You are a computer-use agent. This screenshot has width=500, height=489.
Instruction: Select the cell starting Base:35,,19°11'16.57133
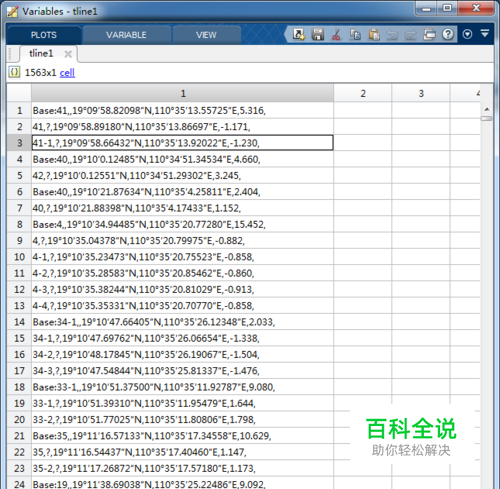click(183, 436)
